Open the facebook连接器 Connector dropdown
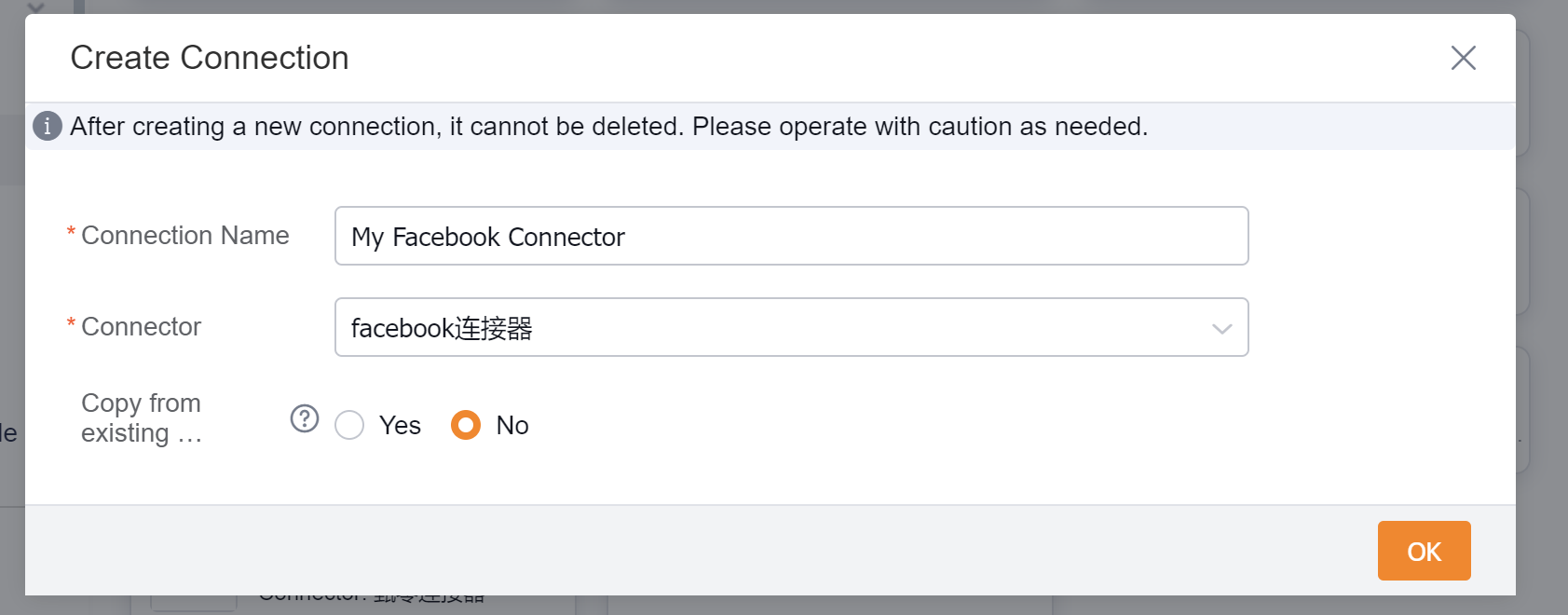Screen dimensions: 1568x615 (791, 327)
